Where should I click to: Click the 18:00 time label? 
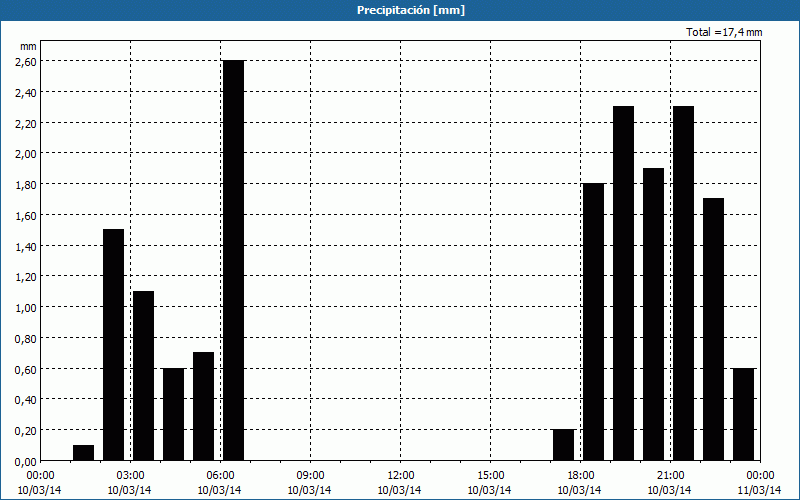(x=580, y=476)
